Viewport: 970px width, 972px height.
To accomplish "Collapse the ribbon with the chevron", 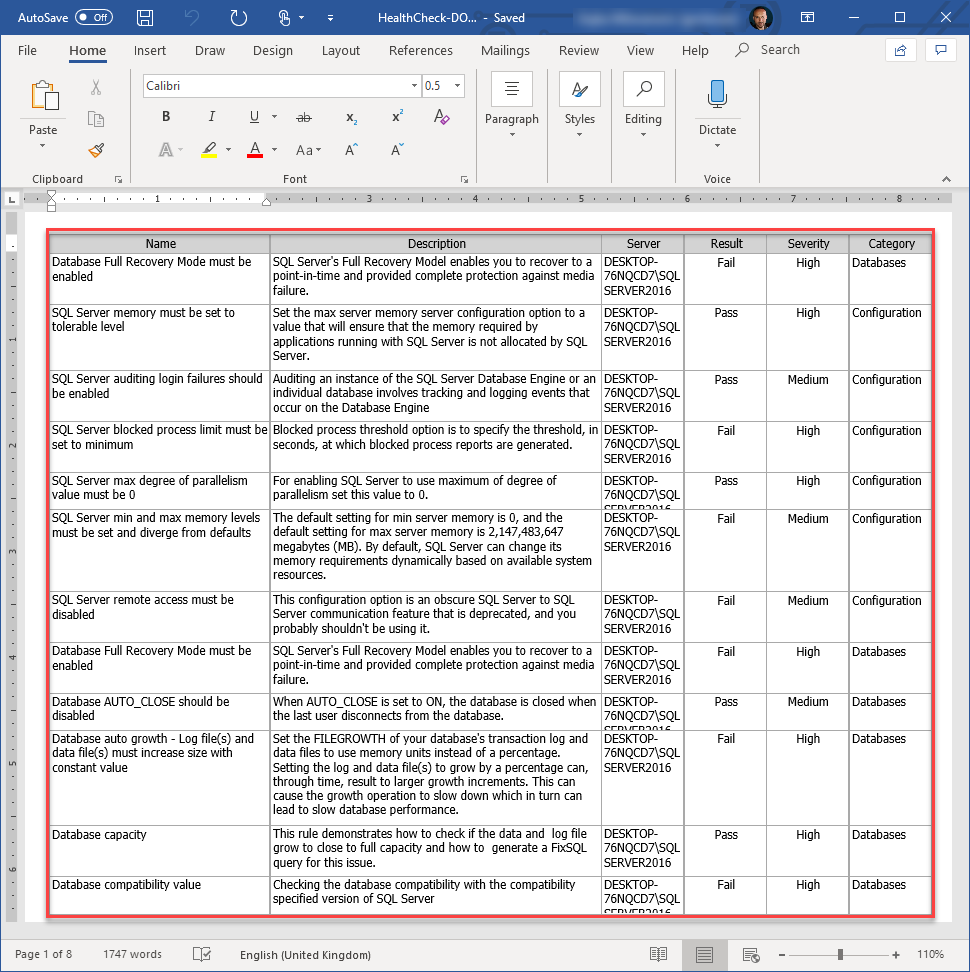I will (946, 179).
